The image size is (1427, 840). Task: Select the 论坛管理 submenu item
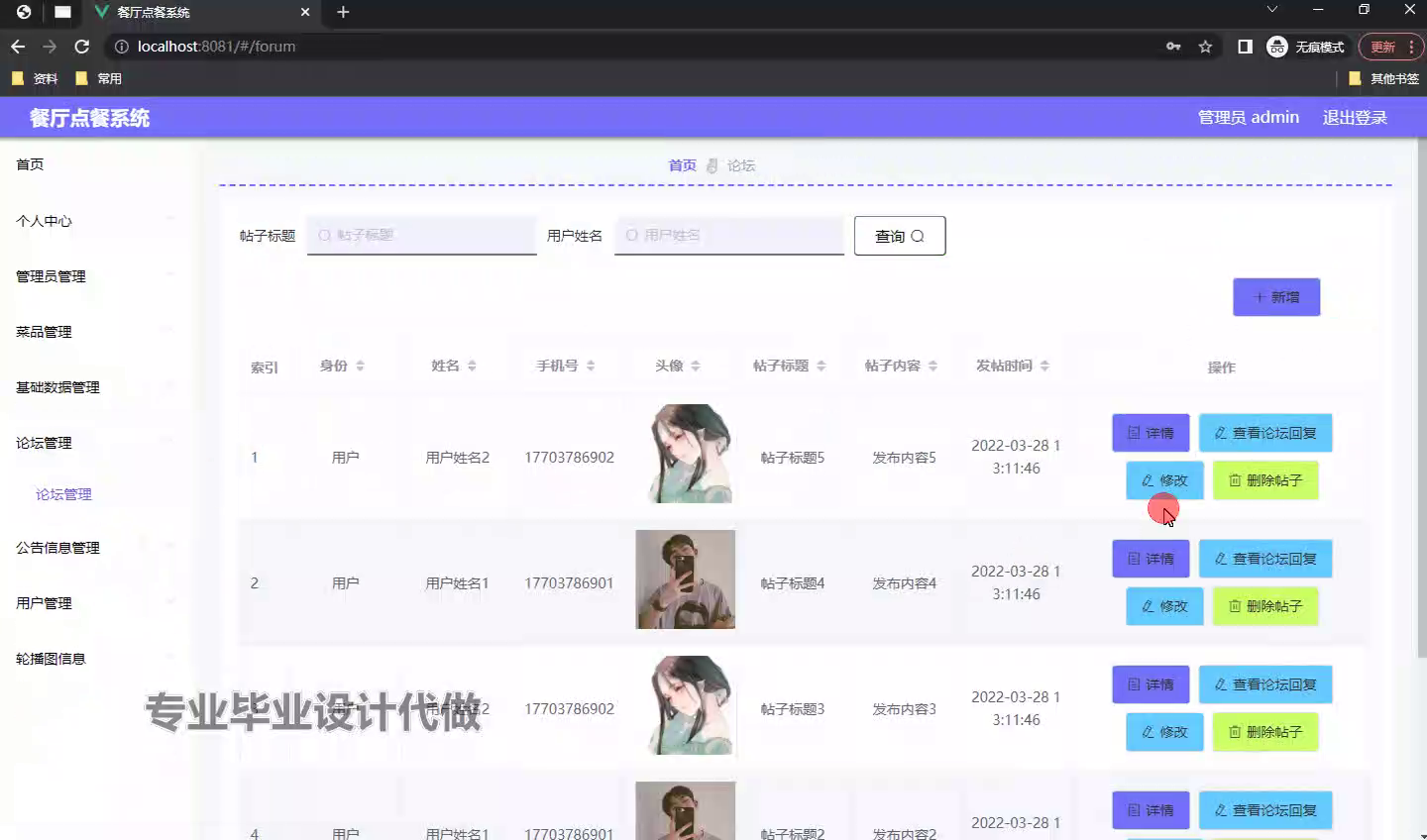pyautogui.click(x=64, y=494)
